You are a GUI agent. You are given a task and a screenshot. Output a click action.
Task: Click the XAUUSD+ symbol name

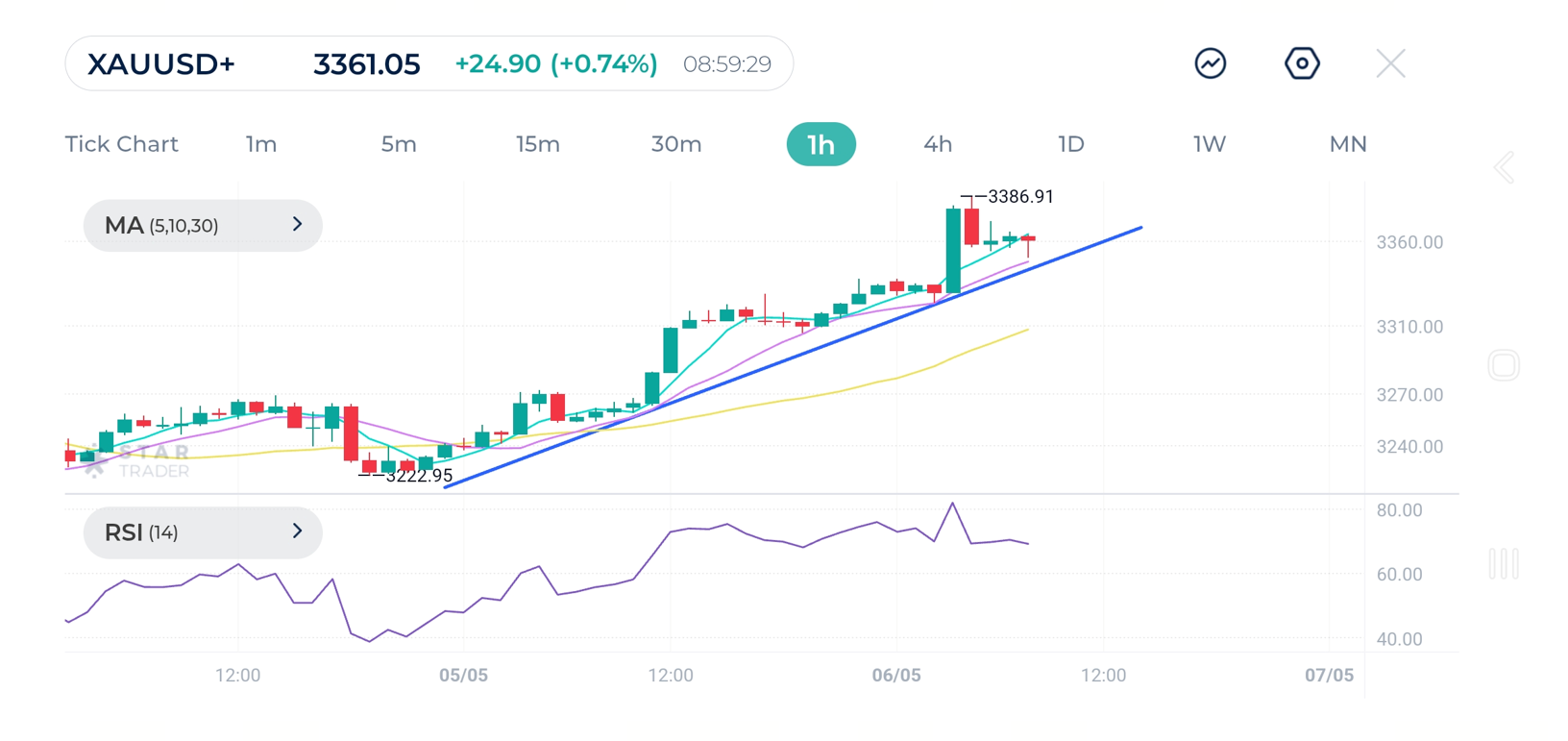pyautogui.click(x=161, y=64)
